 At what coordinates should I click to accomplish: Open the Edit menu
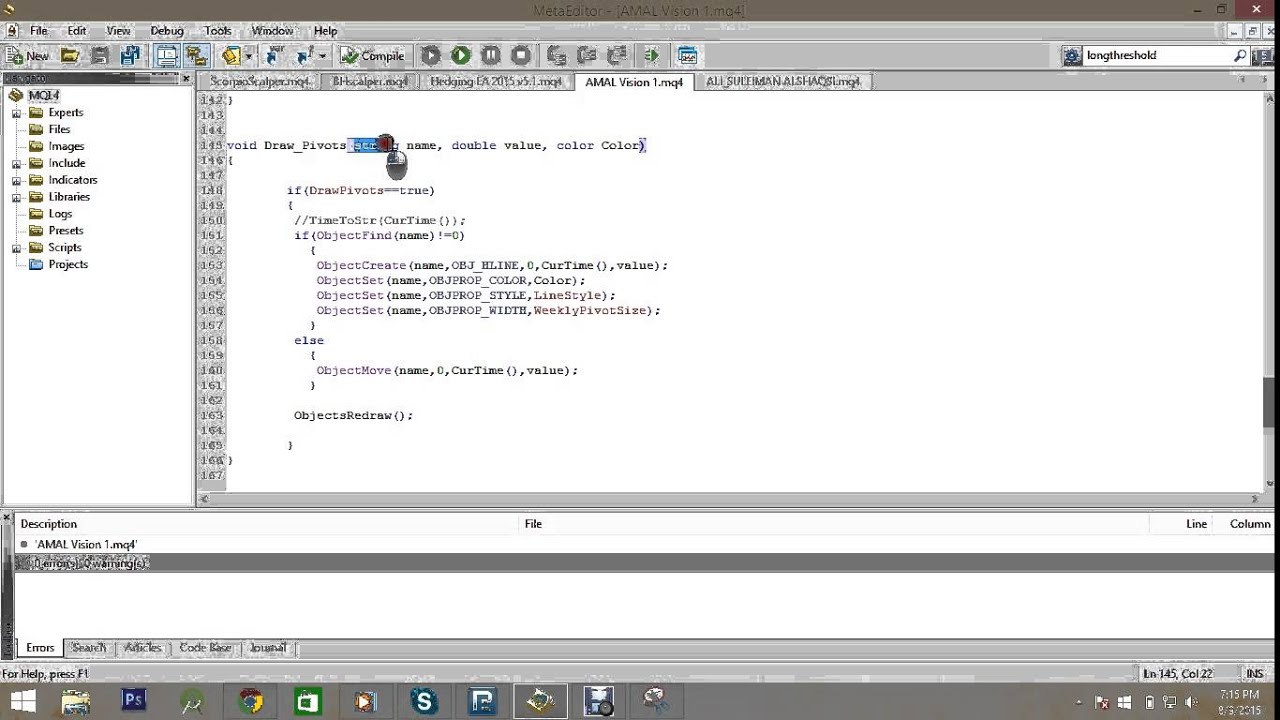(x=77, y=31)
